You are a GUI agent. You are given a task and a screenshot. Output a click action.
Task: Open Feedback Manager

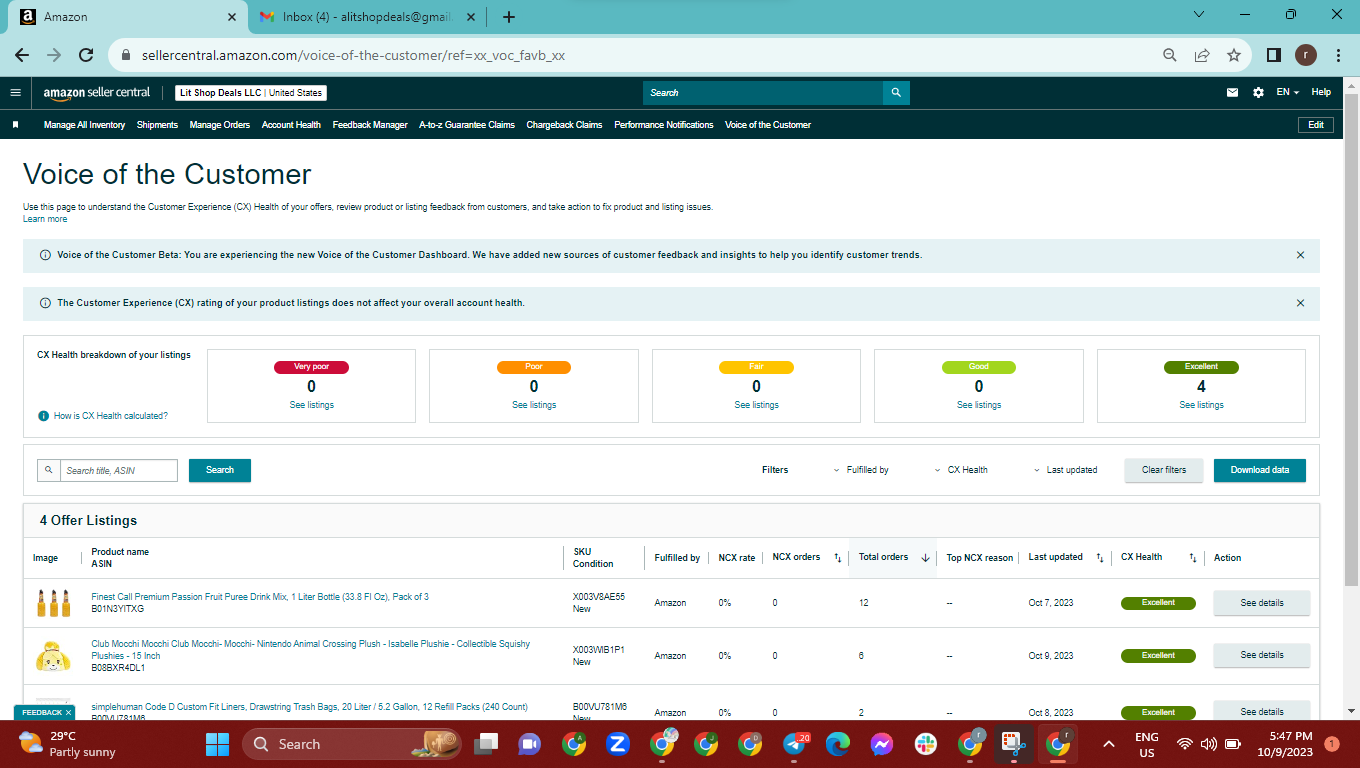click(x=370, y=125)
